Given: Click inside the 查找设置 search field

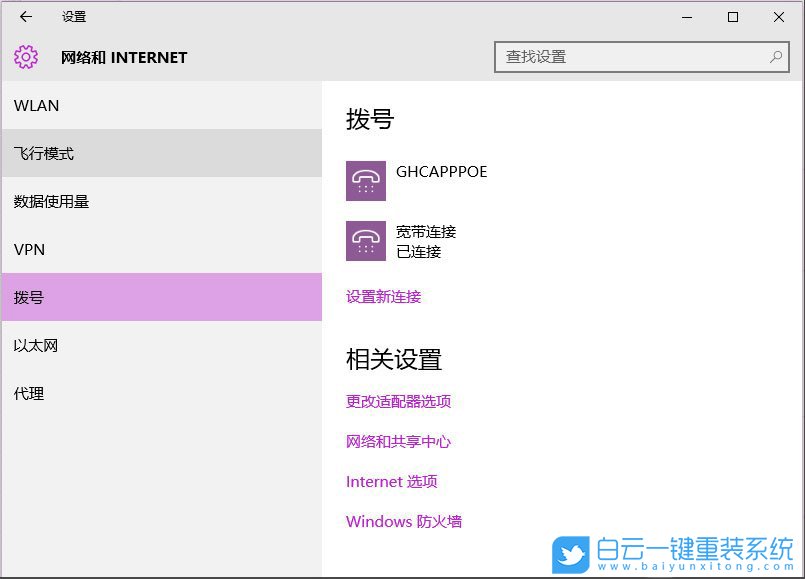Looking at the screenshot, I should tap(620, 57).
